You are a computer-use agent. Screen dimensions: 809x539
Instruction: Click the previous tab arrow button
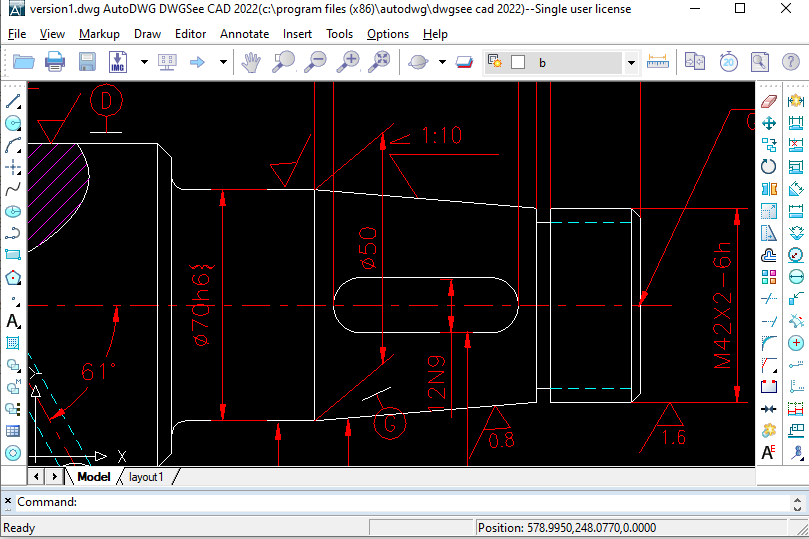click(x=36, y=477)
